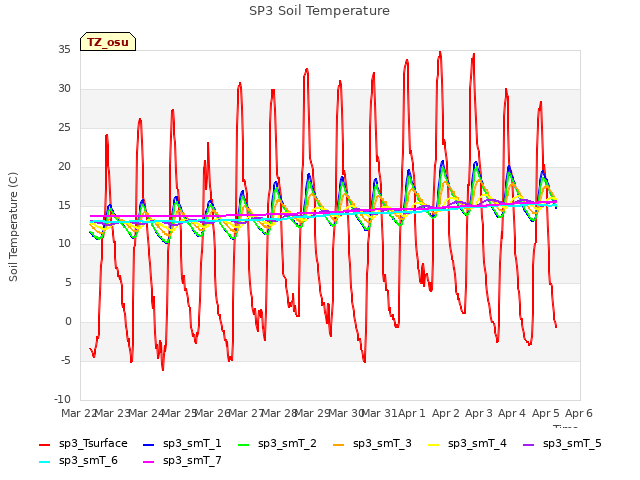Click the Soil Temperature (C) axis label
The width and height of the screenshot is (640, 480).
click(13, 227)
